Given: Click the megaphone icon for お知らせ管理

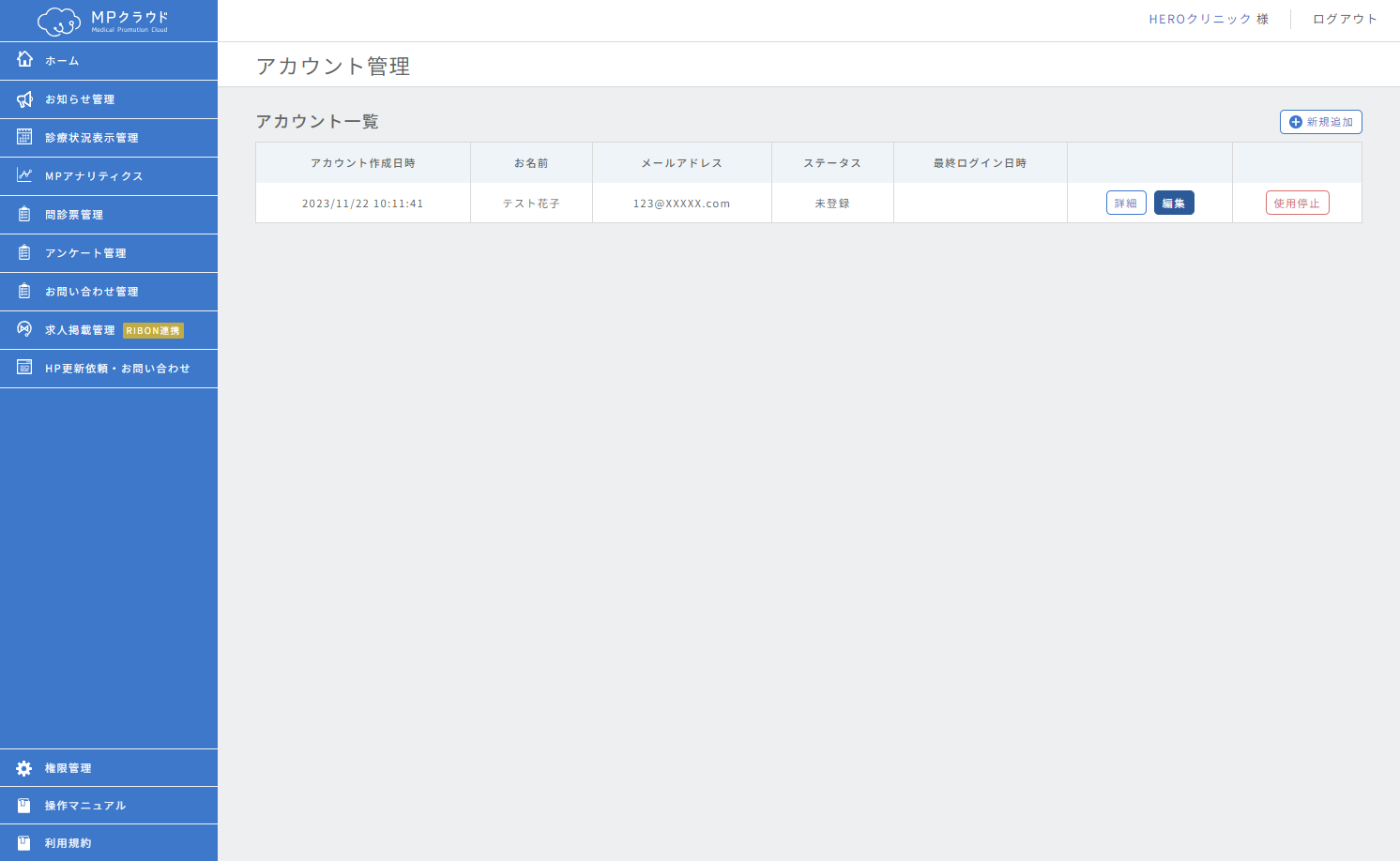Looking at the screenshot, I should (24, 98).
